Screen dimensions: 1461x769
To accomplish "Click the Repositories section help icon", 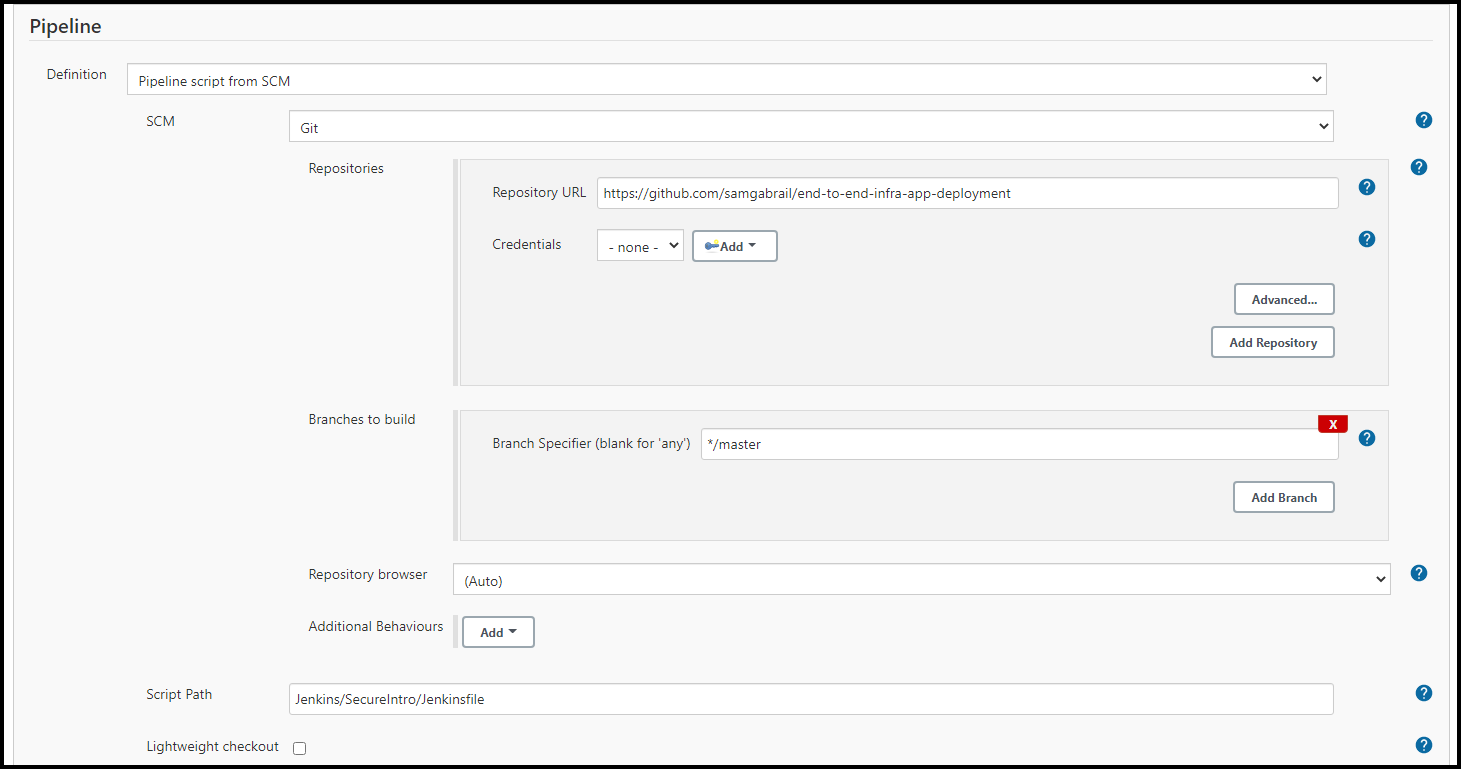I will [1418, 167].
